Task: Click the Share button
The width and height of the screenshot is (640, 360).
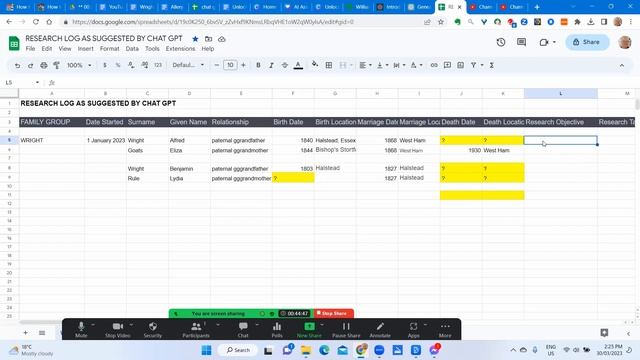Action: coord(587,42)
